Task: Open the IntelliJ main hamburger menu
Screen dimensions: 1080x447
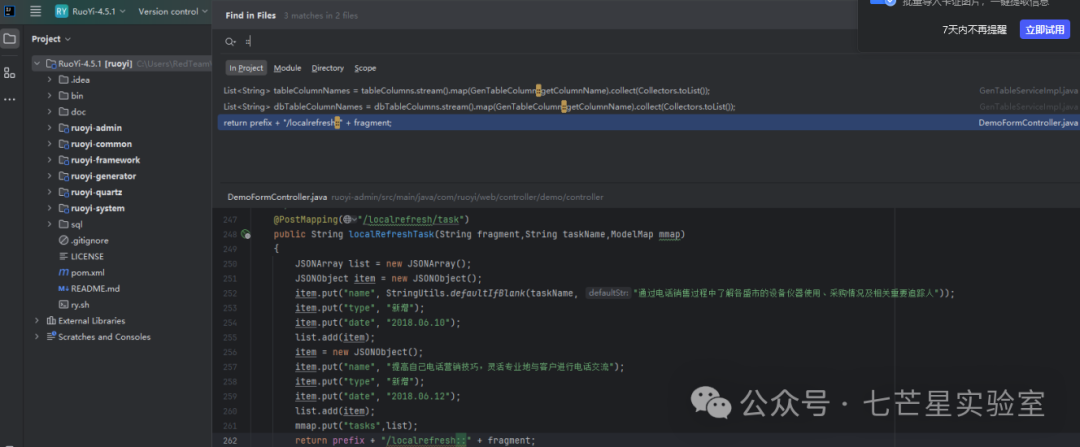Action: coord(35,11)
